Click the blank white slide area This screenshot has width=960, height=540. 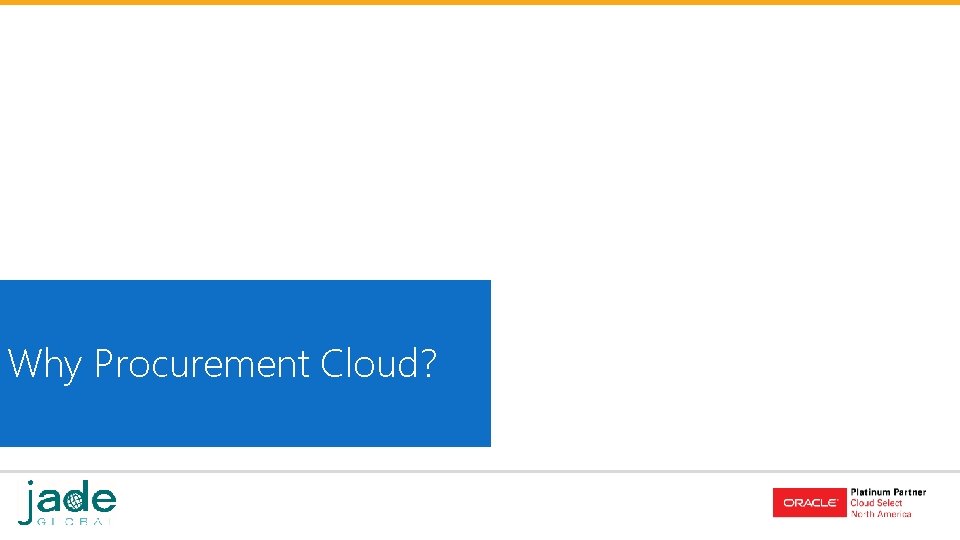point(480,141)
